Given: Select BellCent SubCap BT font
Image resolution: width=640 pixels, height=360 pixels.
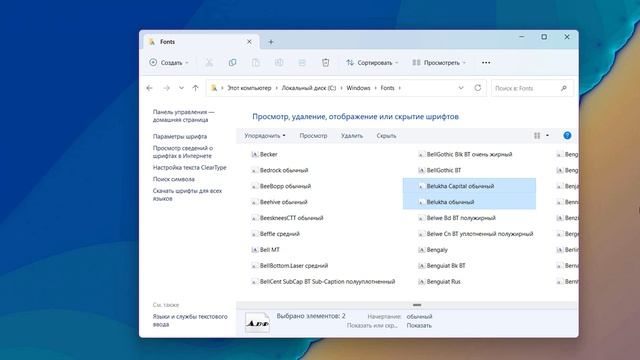Looking at the screenshot, I should (x=323, y=282).
